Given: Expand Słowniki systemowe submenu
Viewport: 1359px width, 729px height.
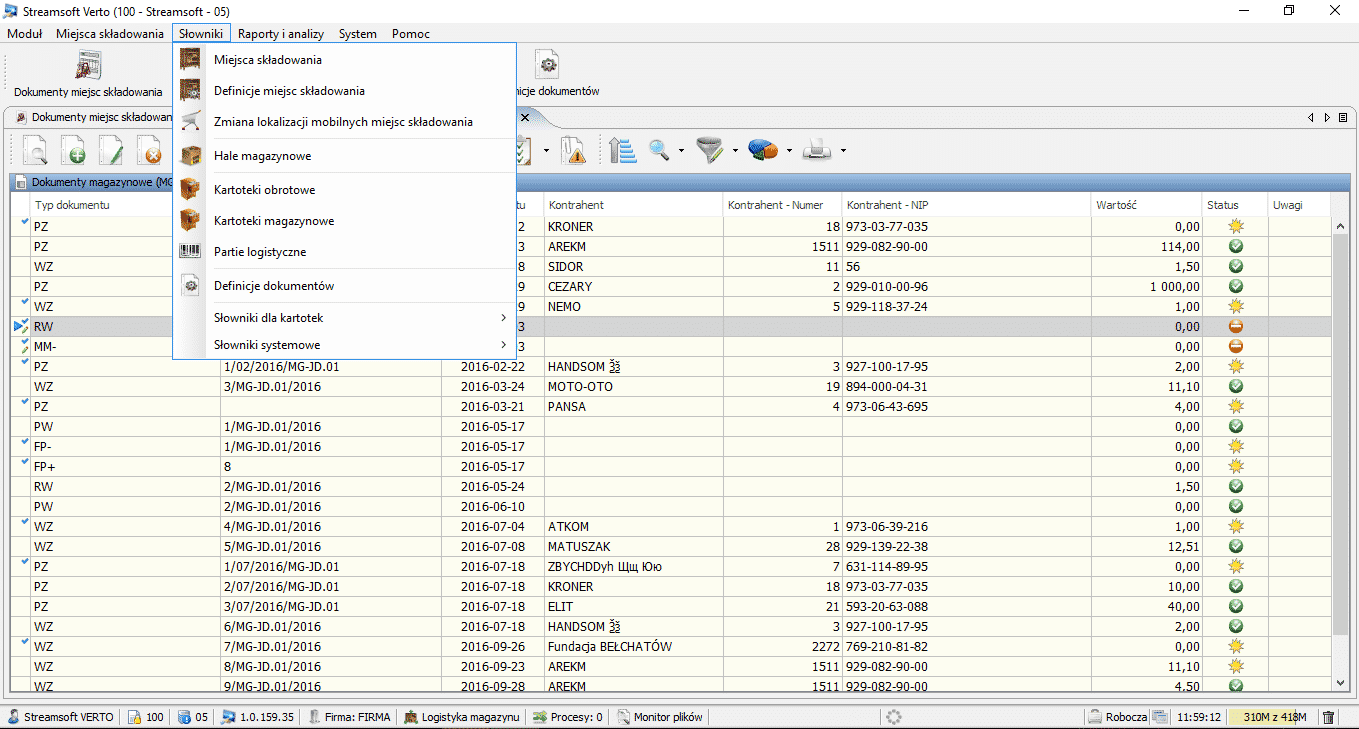Looking at the screenshot, I should 344,345.
